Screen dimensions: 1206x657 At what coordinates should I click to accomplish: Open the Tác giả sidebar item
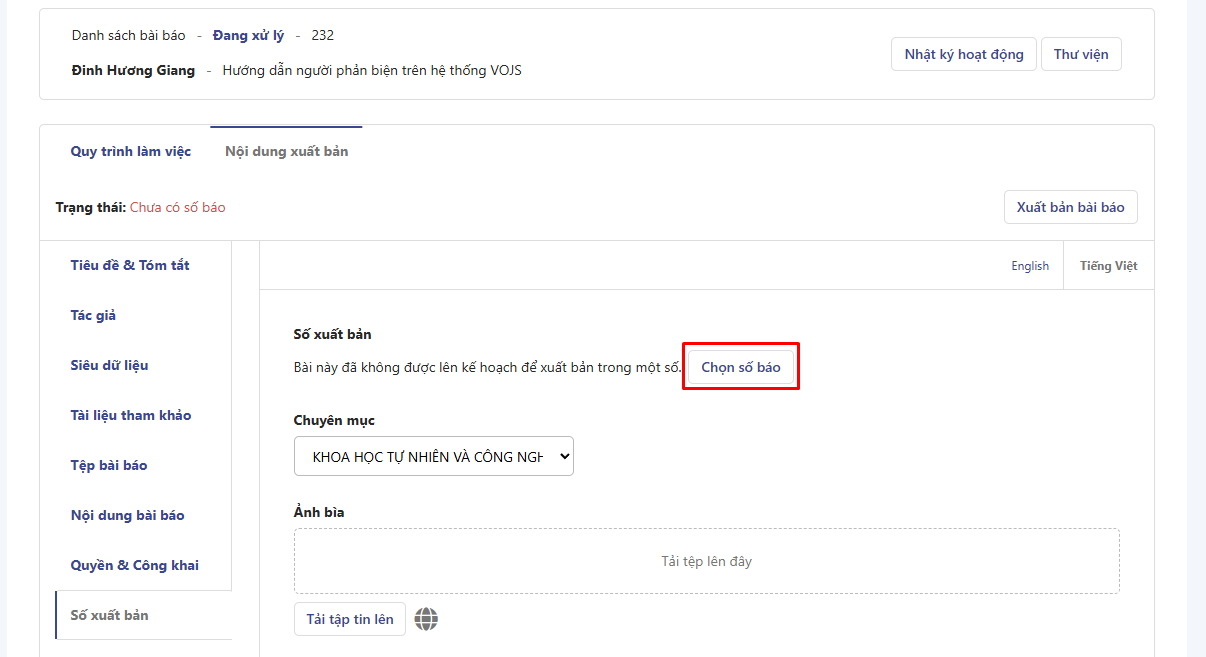coord(93,315)
